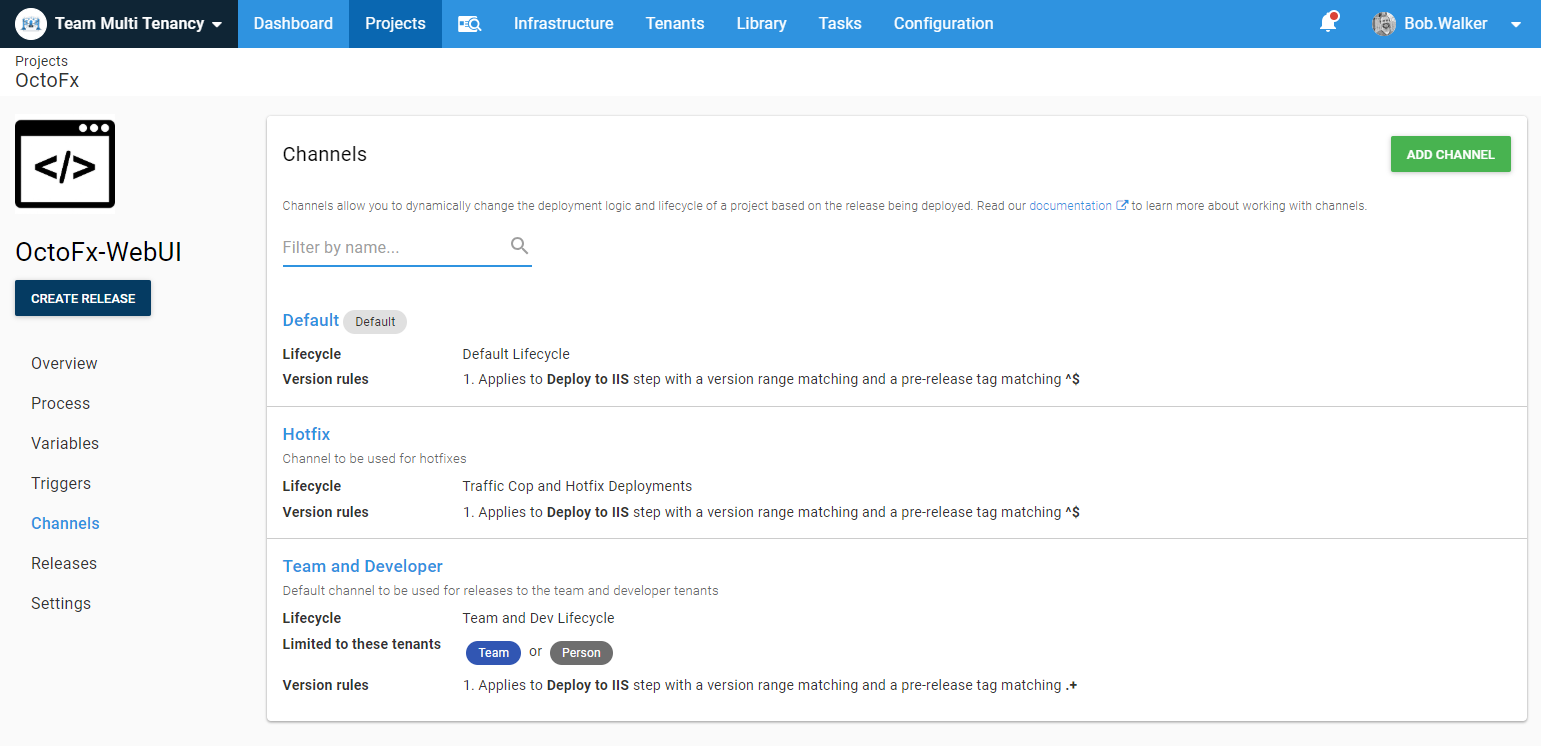
Task: Open the Bob.Walker user menu arrow
Action: click(1516, 24)
